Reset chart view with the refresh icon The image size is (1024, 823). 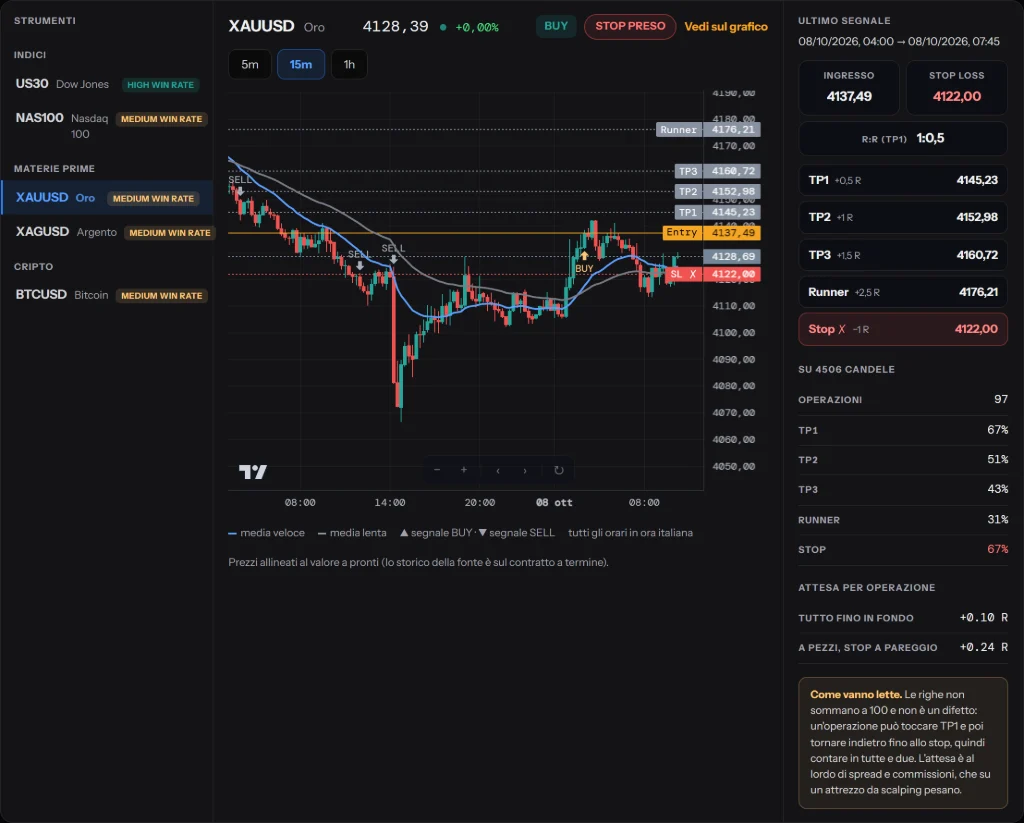[x=558, y=470]
